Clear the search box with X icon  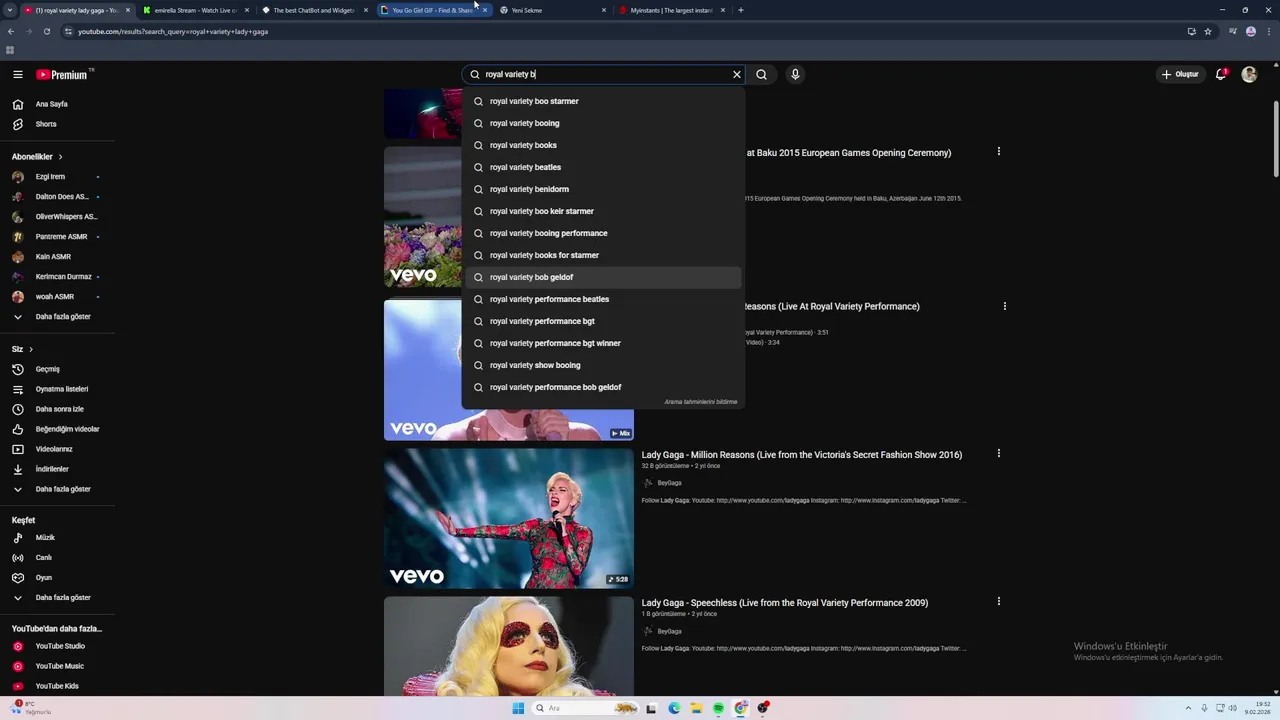point(737,74)
